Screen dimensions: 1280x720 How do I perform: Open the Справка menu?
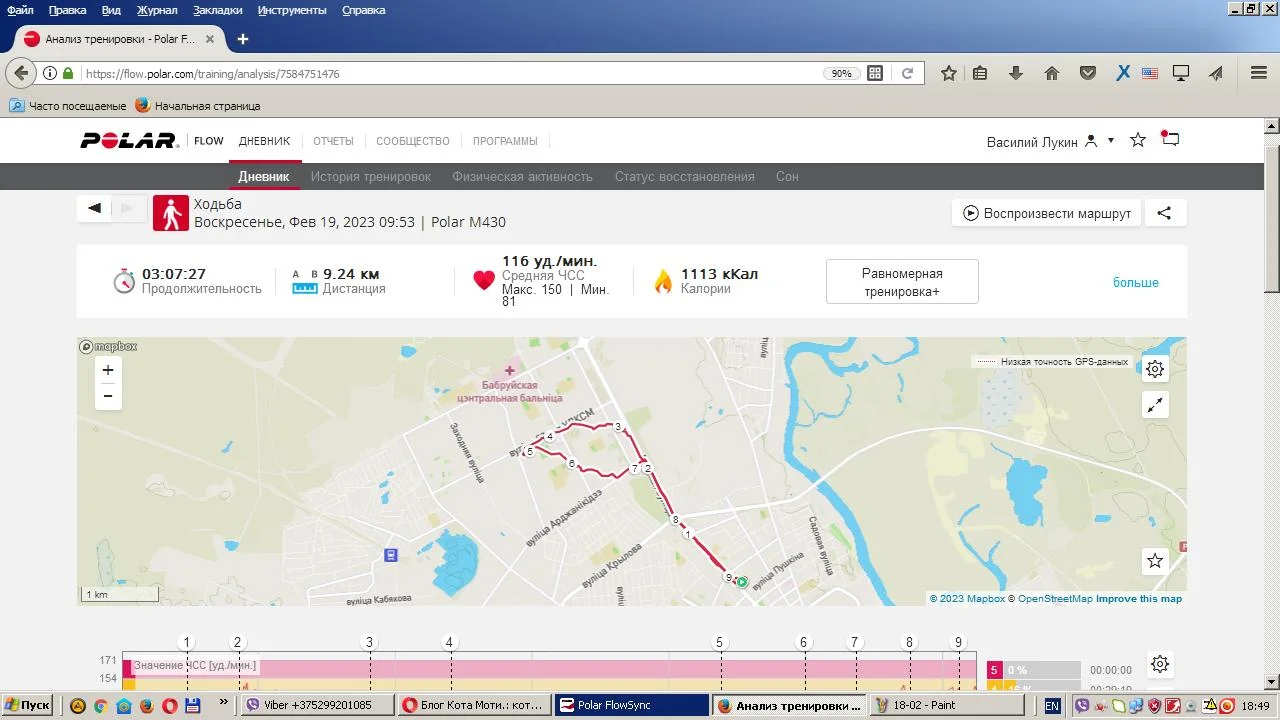coord(363,10)
